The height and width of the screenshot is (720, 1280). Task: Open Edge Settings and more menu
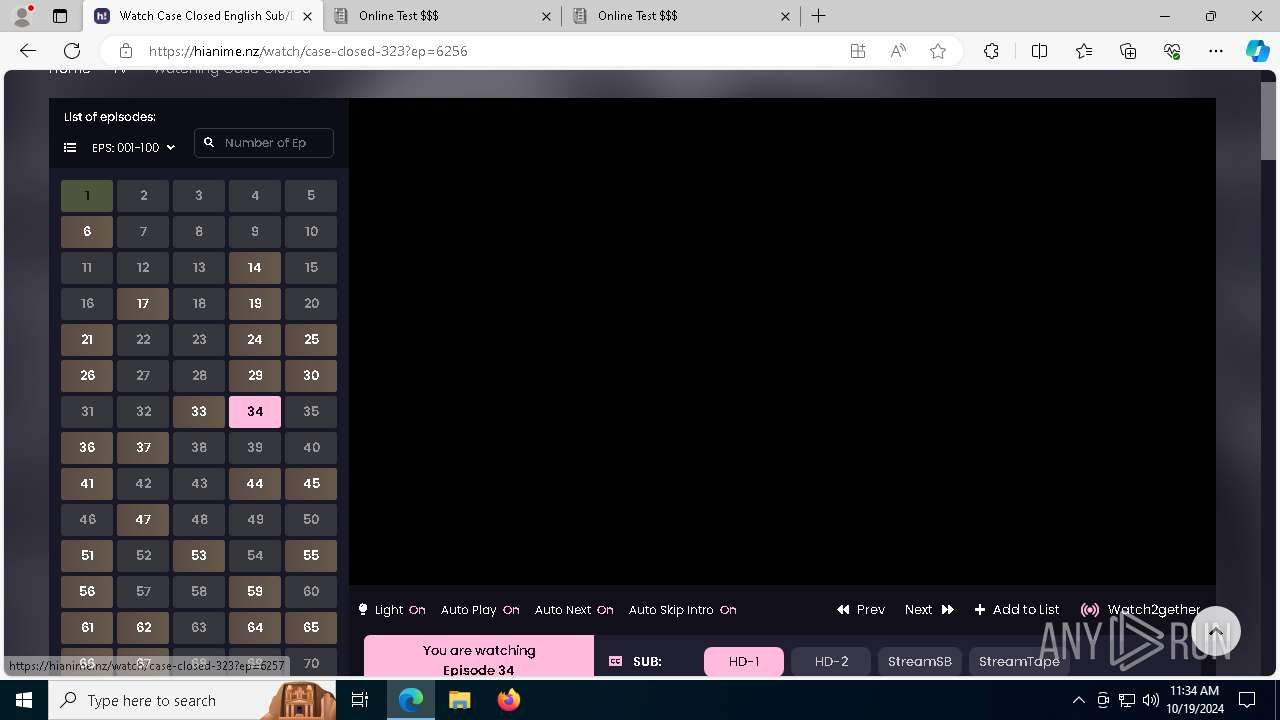click(1216, 51)
